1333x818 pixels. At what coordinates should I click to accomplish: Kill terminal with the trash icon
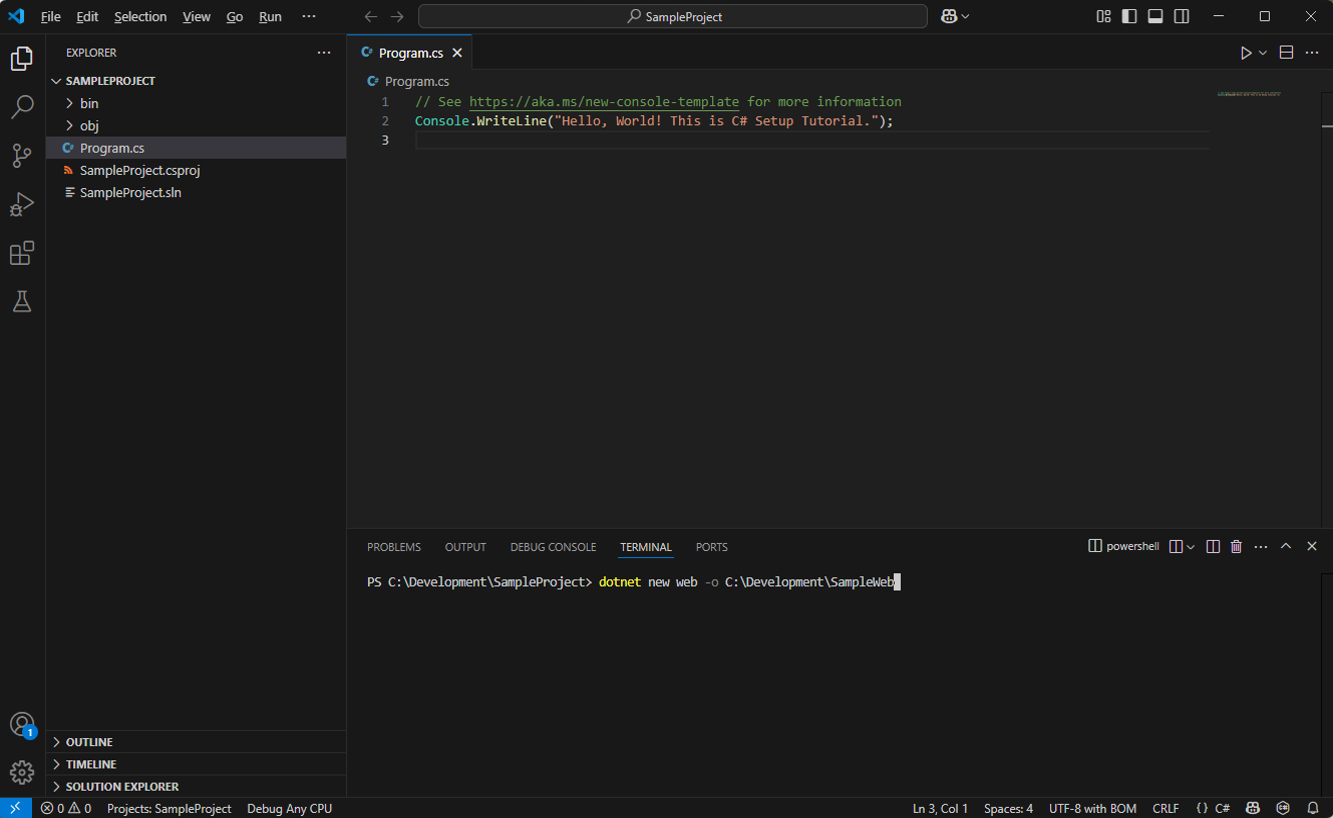coord(1236,546)
